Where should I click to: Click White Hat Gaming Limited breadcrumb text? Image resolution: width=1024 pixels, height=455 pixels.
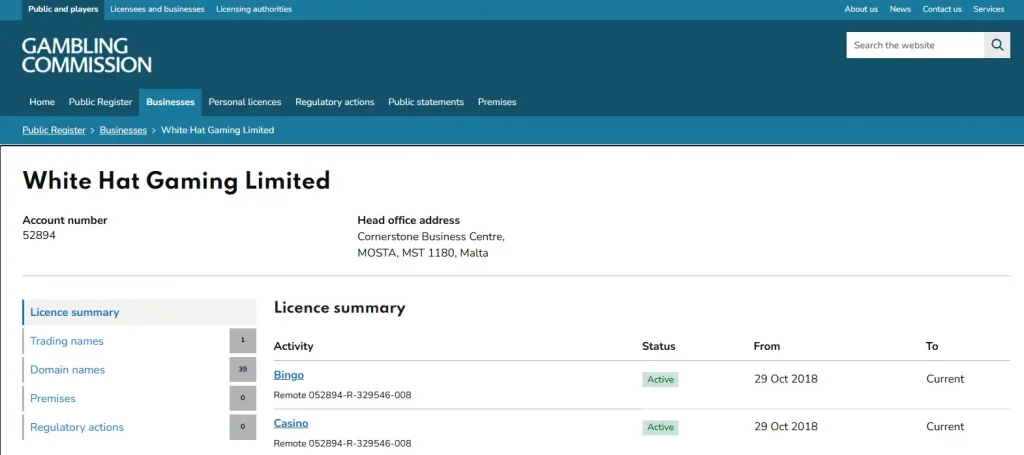pyautogui.click(x=217, y=130)
